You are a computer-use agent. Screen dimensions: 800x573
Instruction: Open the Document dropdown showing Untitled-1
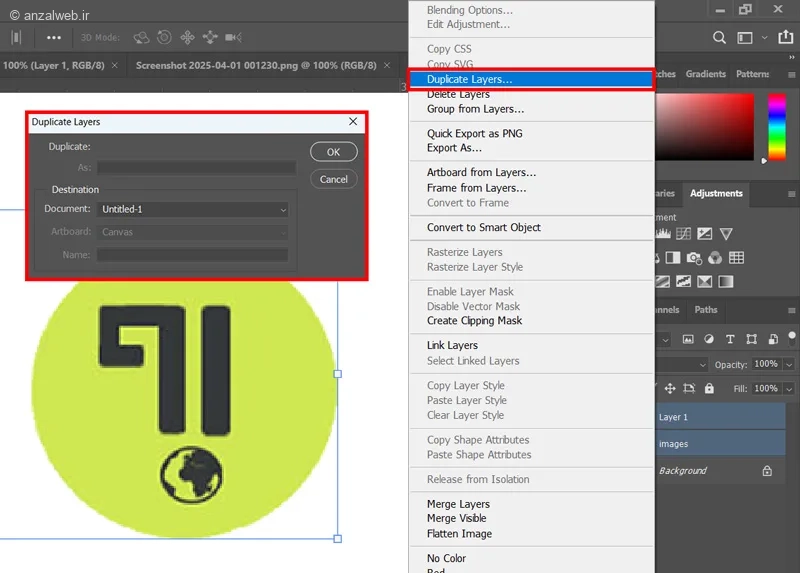192,209
